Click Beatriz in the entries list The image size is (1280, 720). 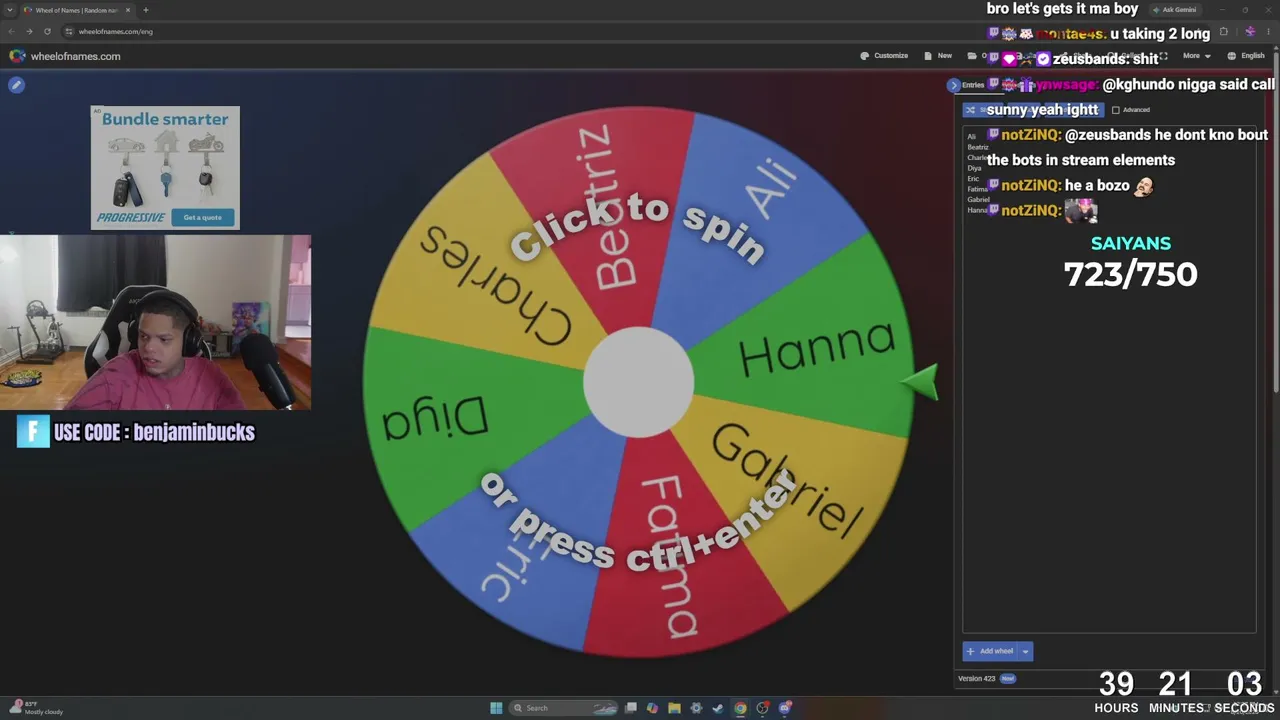(x=977, y=147)
